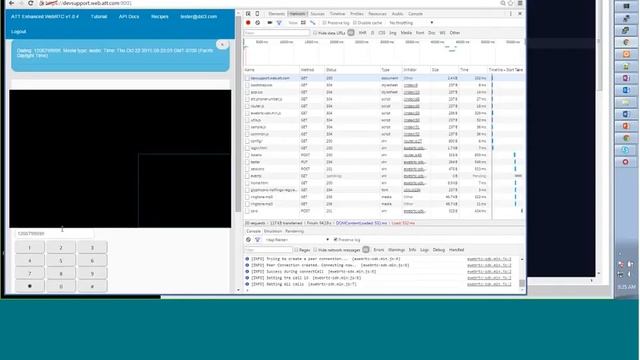Image resolution: width=640 pixels, height=360 pixels.
Task: Toggle the Network filter funnel icon
Action: [x=279, y=23]
